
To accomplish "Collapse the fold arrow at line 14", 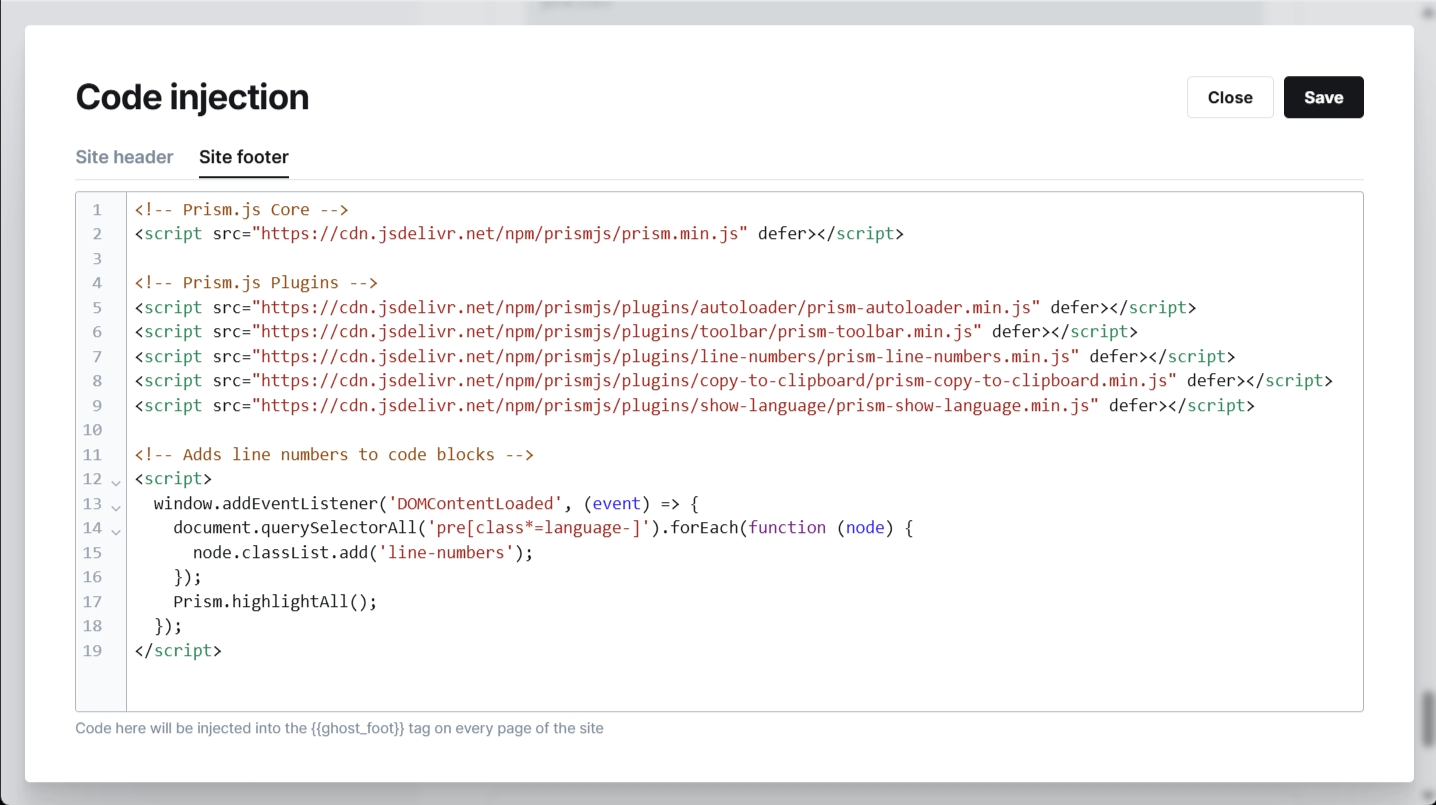I will (x=116, y=531).
